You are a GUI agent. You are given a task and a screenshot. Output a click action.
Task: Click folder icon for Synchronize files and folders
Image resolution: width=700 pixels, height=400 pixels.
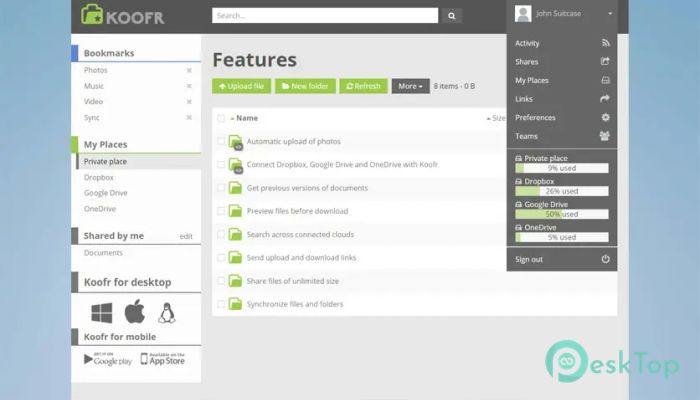coord(235,304)
